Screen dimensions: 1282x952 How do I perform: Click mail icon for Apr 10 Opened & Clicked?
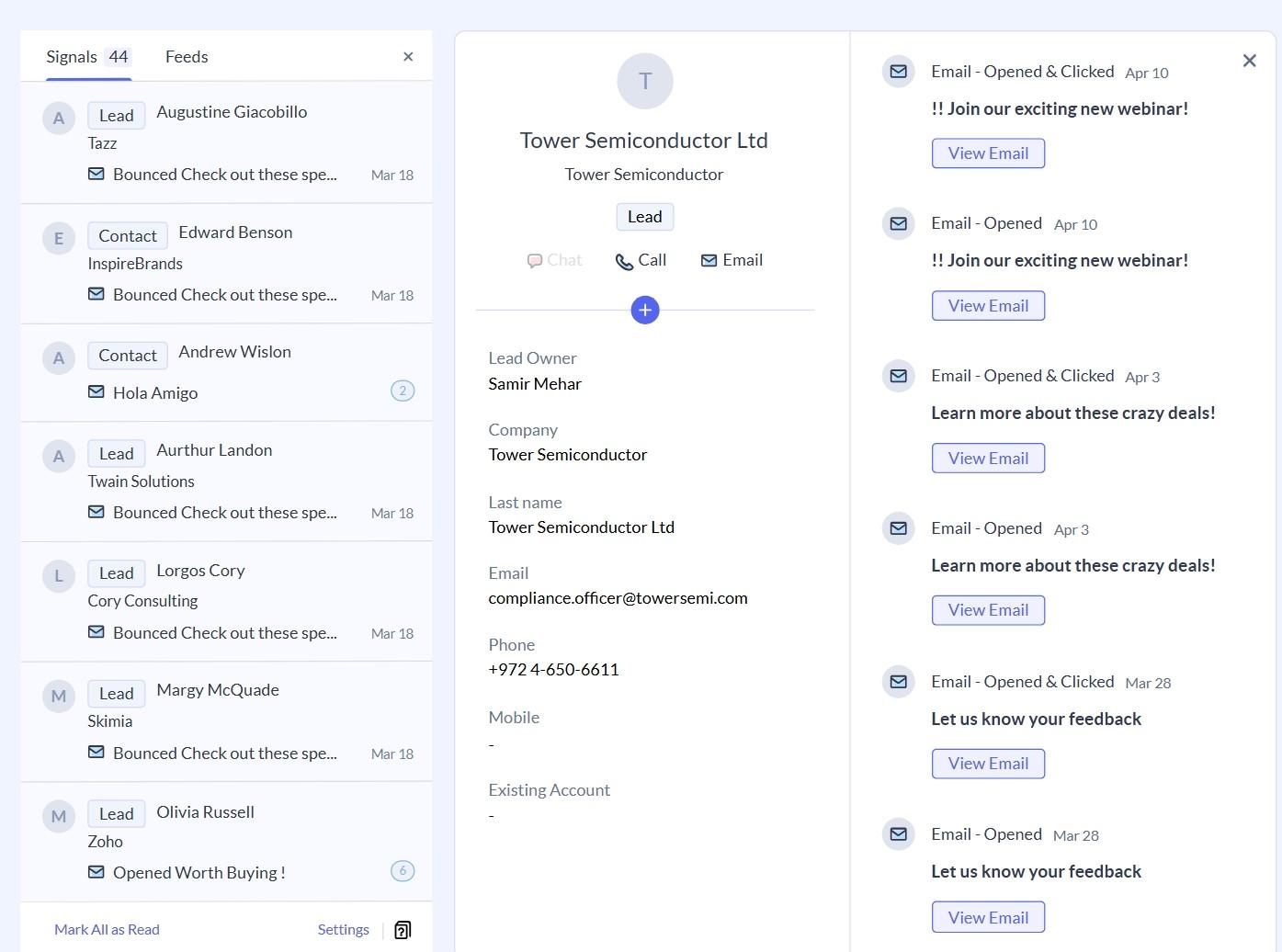(899, 72)
